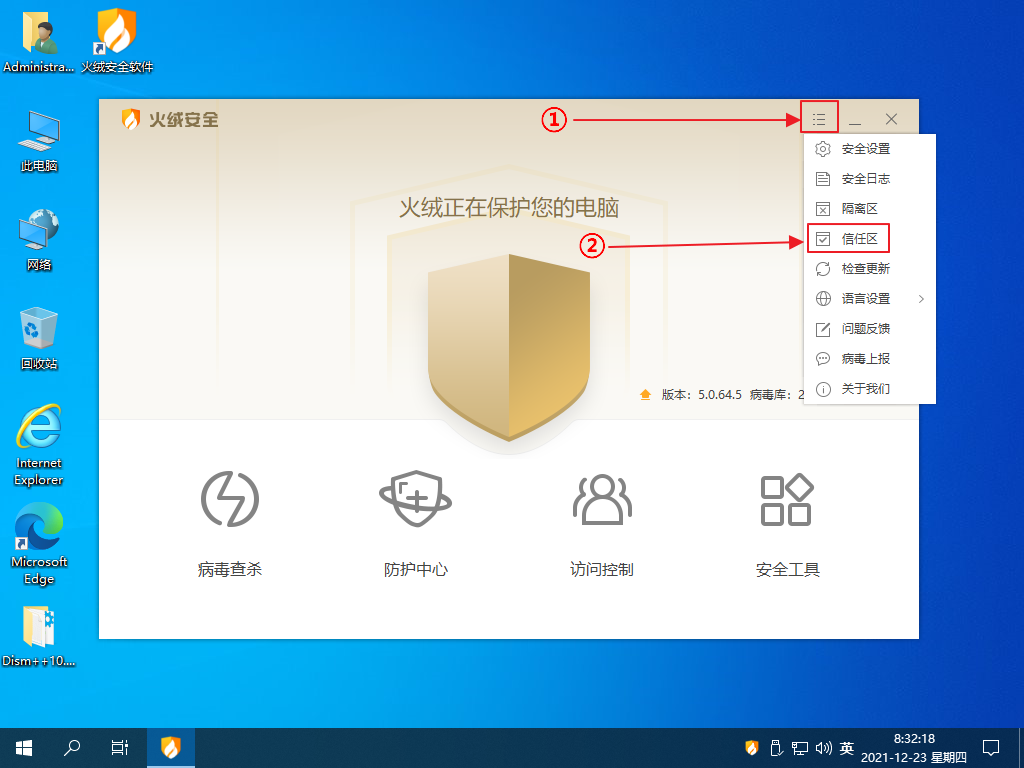Click the 防护中心 label
Image resolution: width=1024 pixels, height=768 pixels.
click(x=416, y=569)
